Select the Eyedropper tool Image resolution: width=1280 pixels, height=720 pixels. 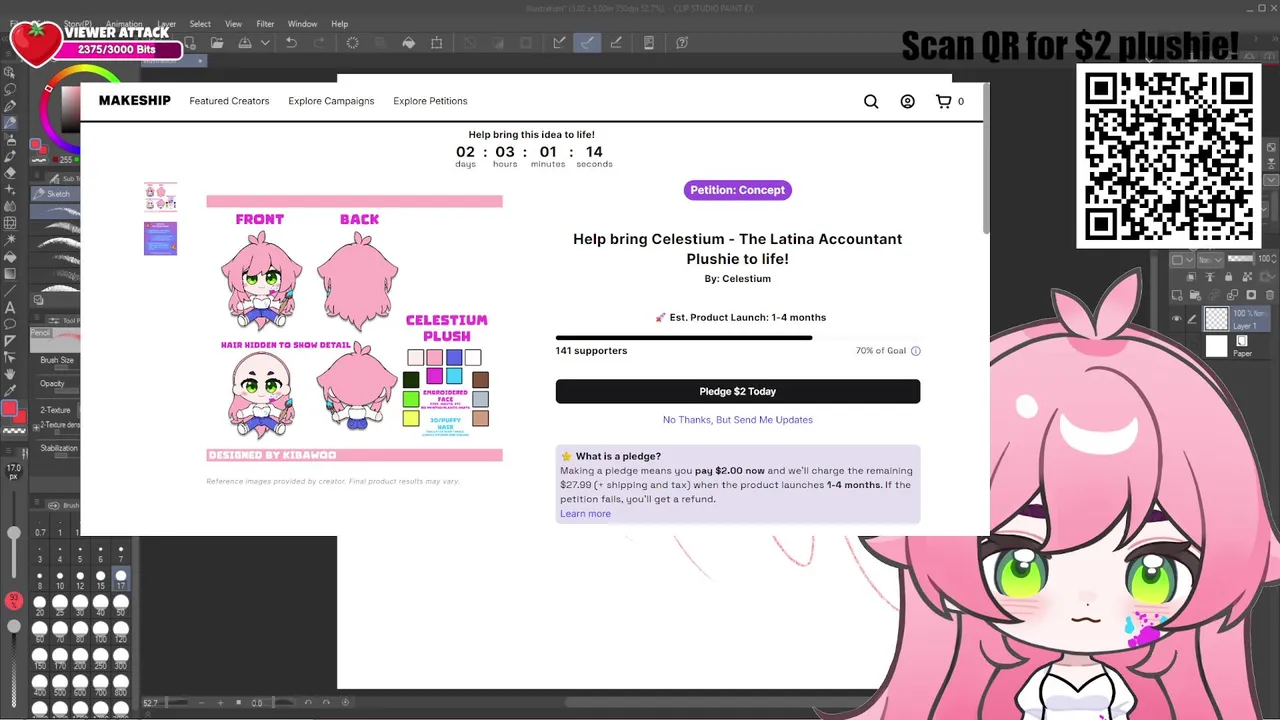[x=10, y=390]
